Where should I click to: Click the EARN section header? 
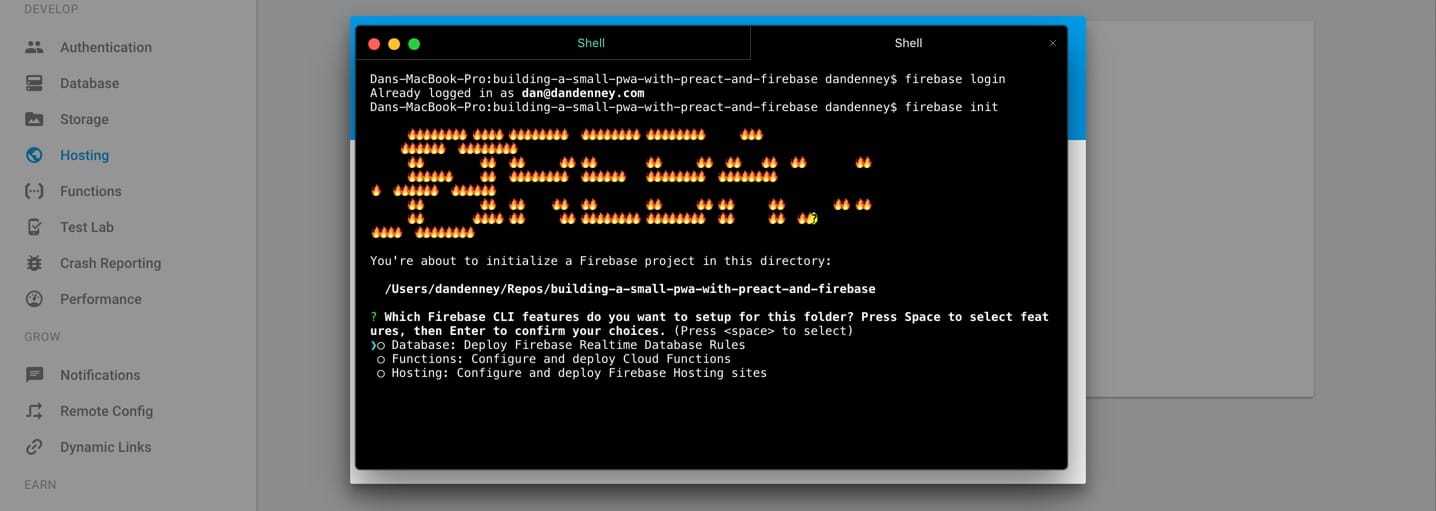[40, 485]
